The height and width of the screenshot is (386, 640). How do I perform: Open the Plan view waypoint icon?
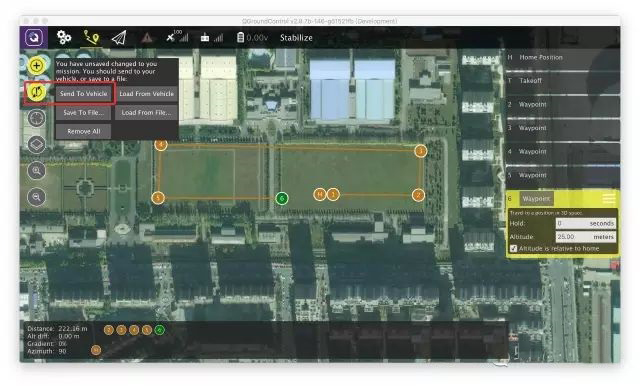(x=91, y=38)
